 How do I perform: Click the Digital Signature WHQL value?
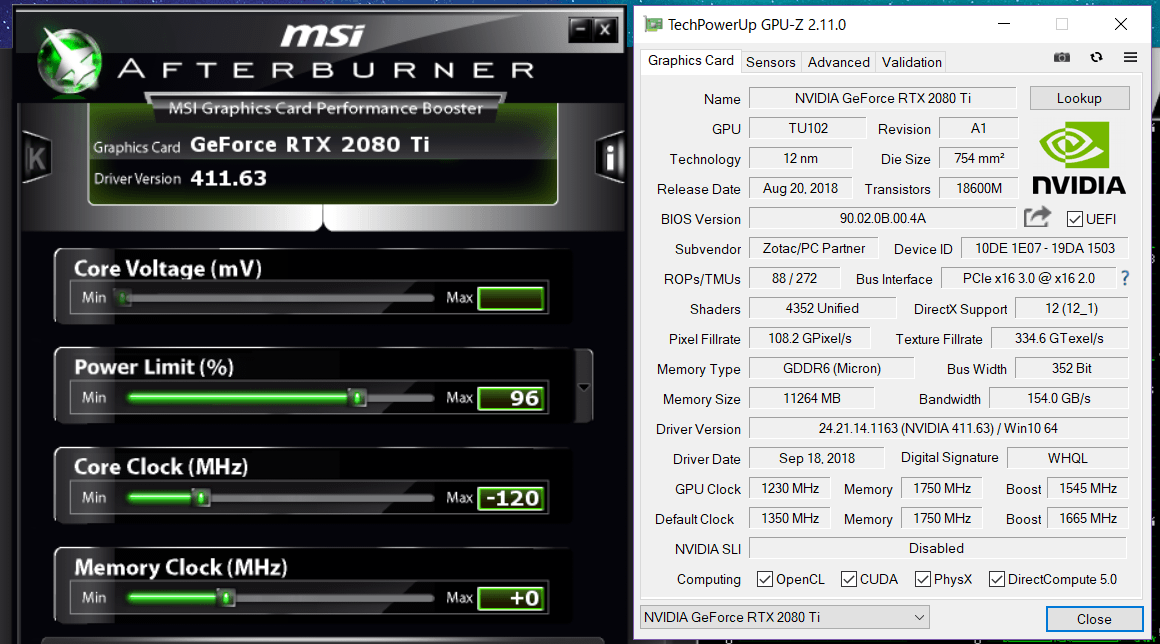point(1068,458)
